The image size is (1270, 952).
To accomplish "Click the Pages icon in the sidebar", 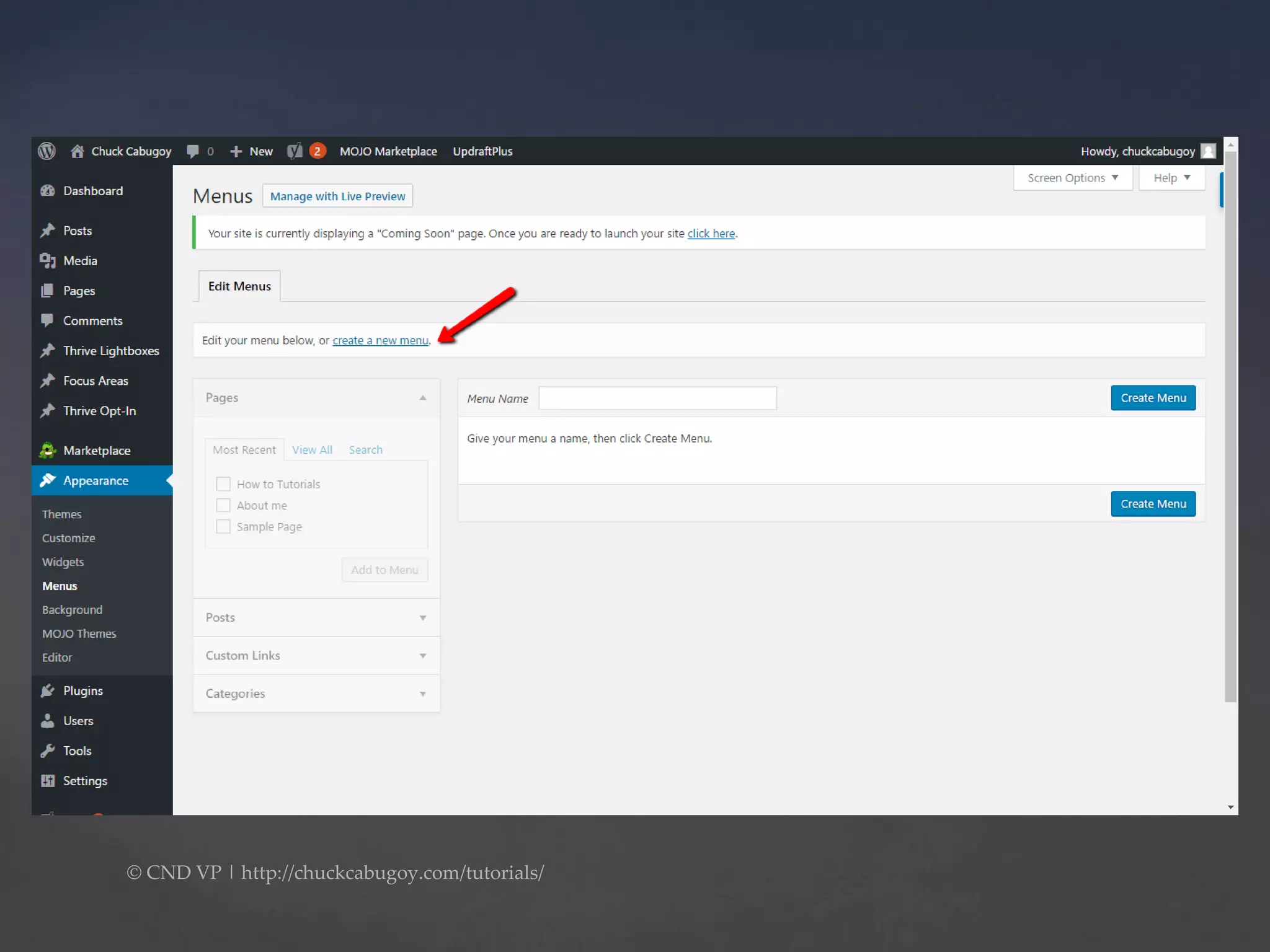I will point(47,291).
